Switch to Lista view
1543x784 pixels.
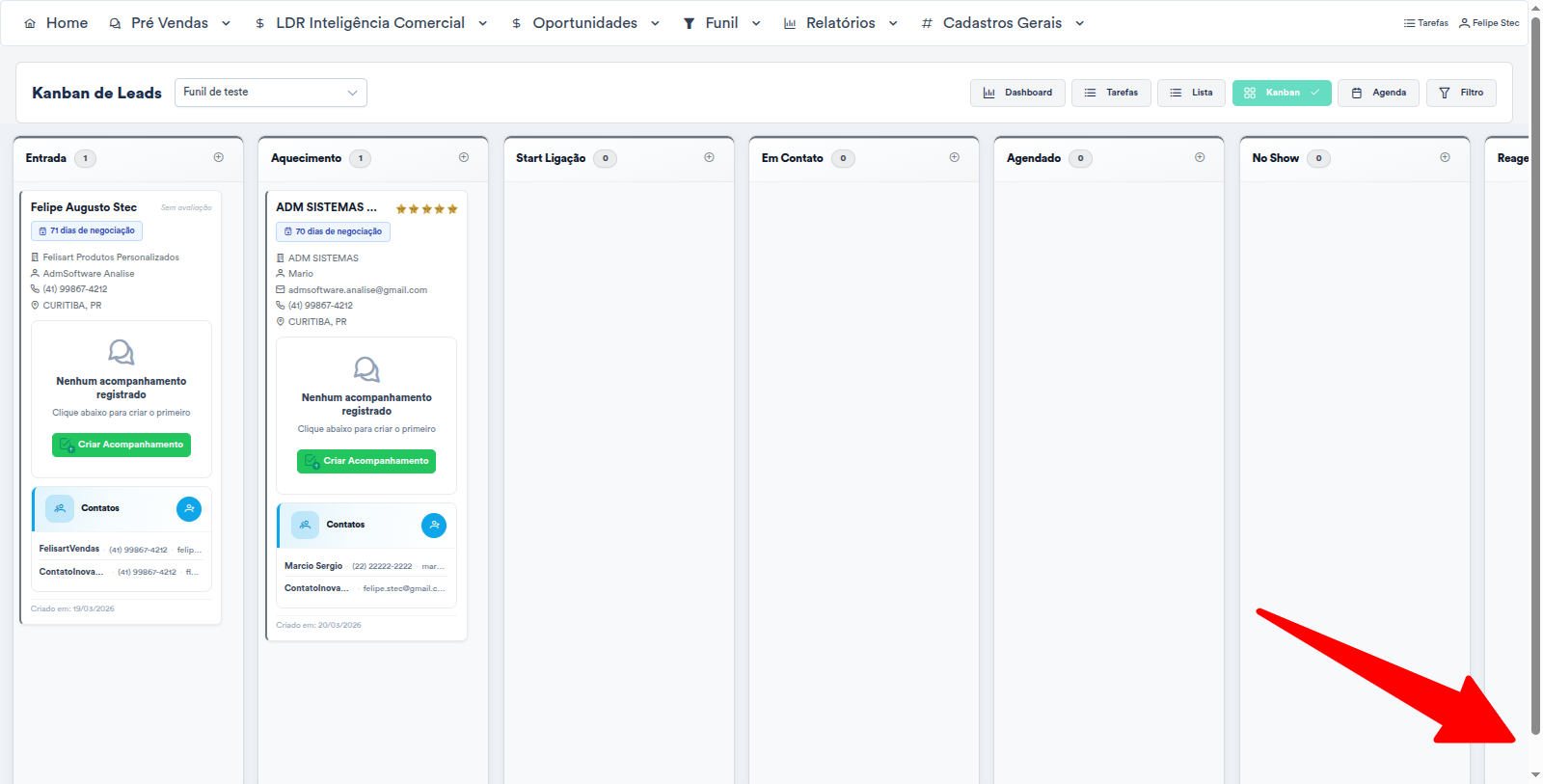click(x=1191, y=93)
